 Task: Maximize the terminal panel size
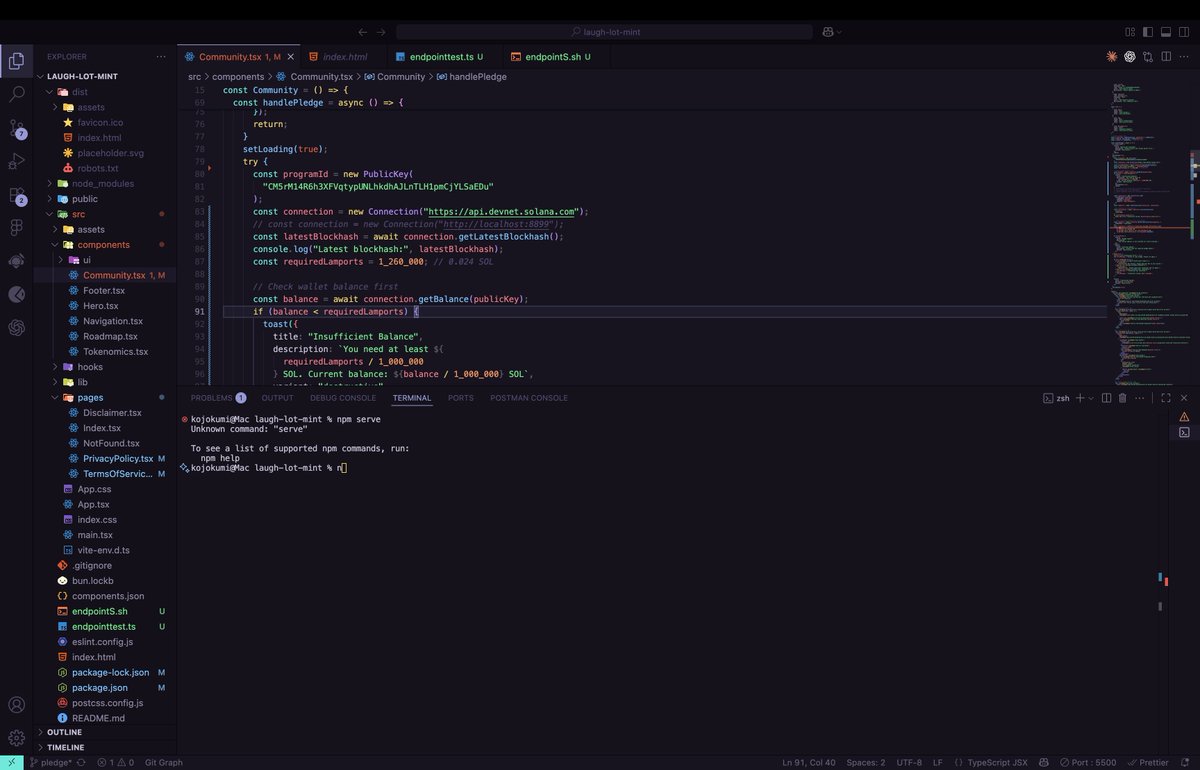(x=1165, y=397)
